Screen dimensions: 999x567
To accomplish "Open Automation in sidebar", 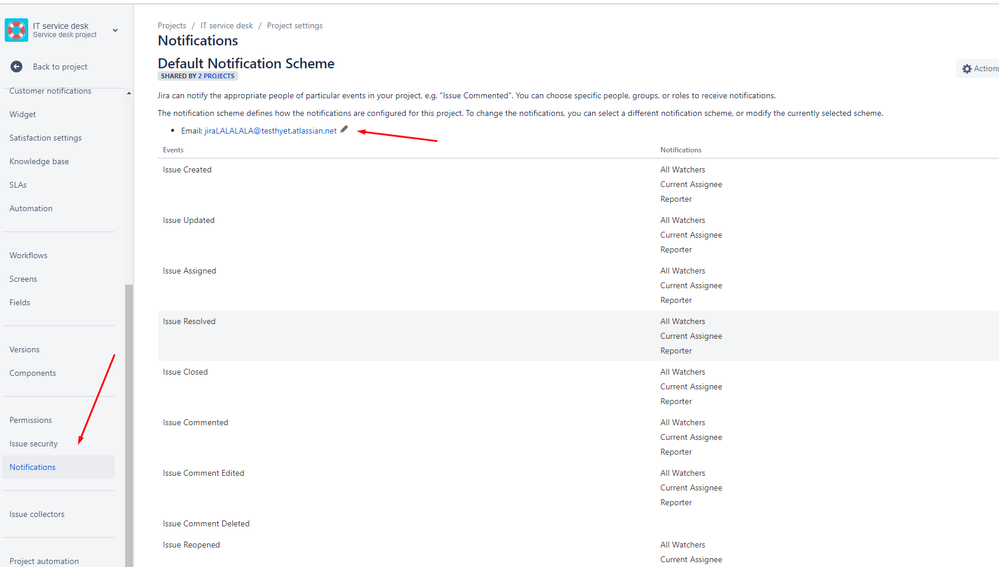I will pos(31,209).
